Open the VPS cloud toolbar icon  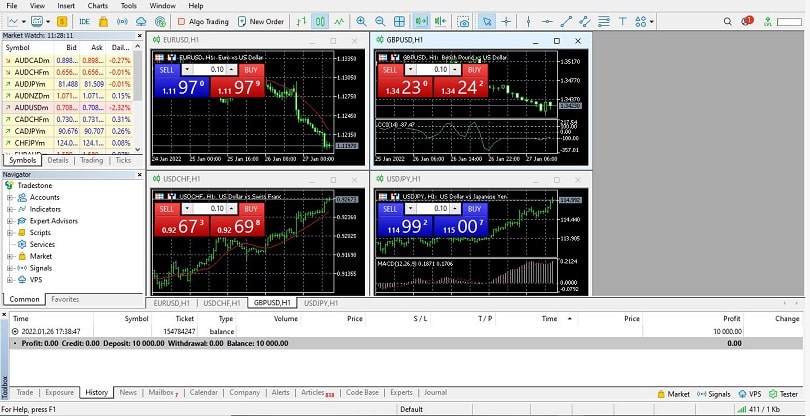[141, 22]
